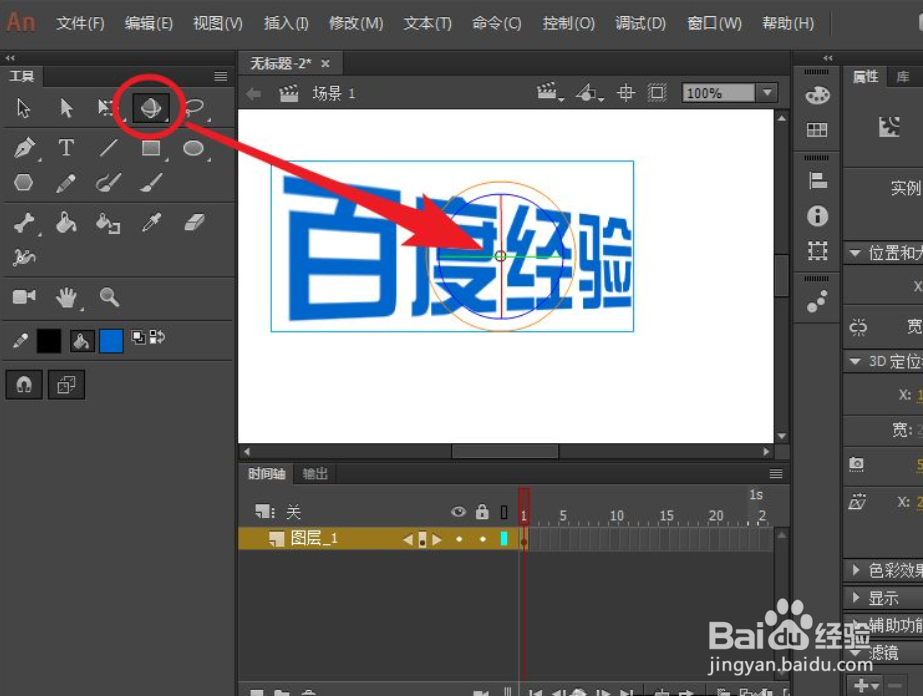Select the Width tool
923x696 pixels.
[24, 257]
